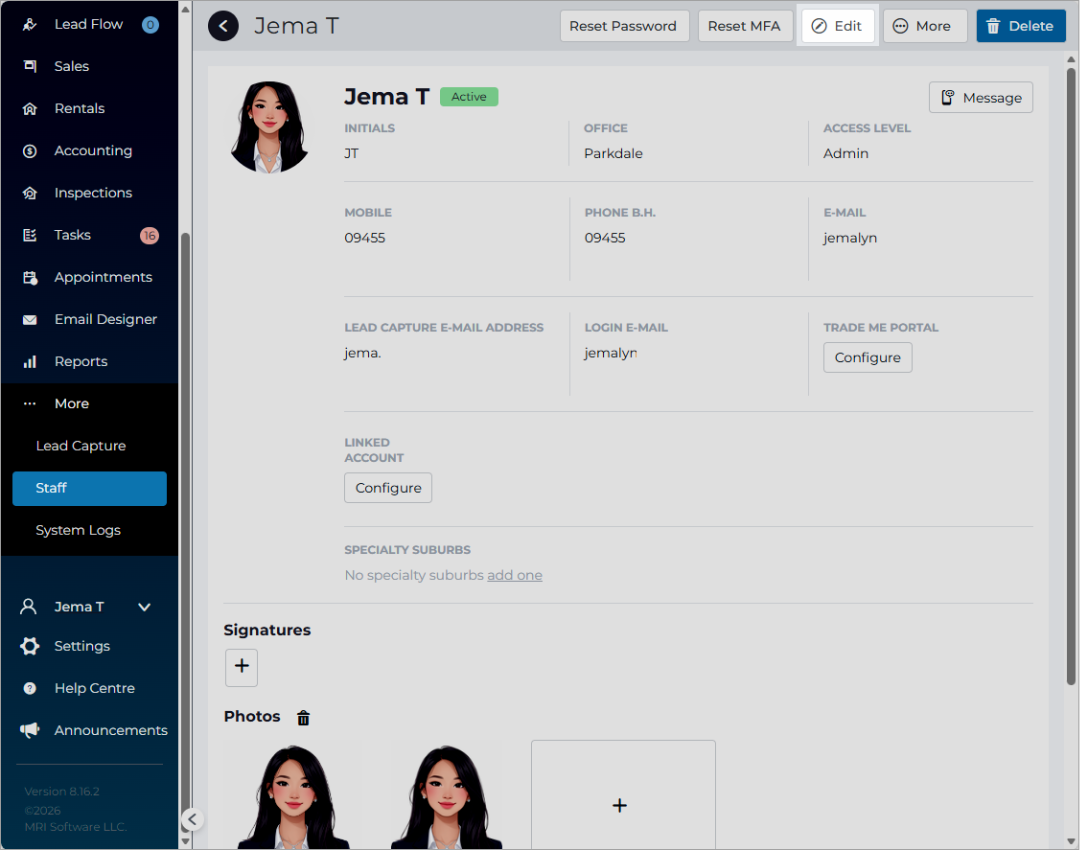
Task: Open the More actions dropdown in header
Action: point(925,26)
